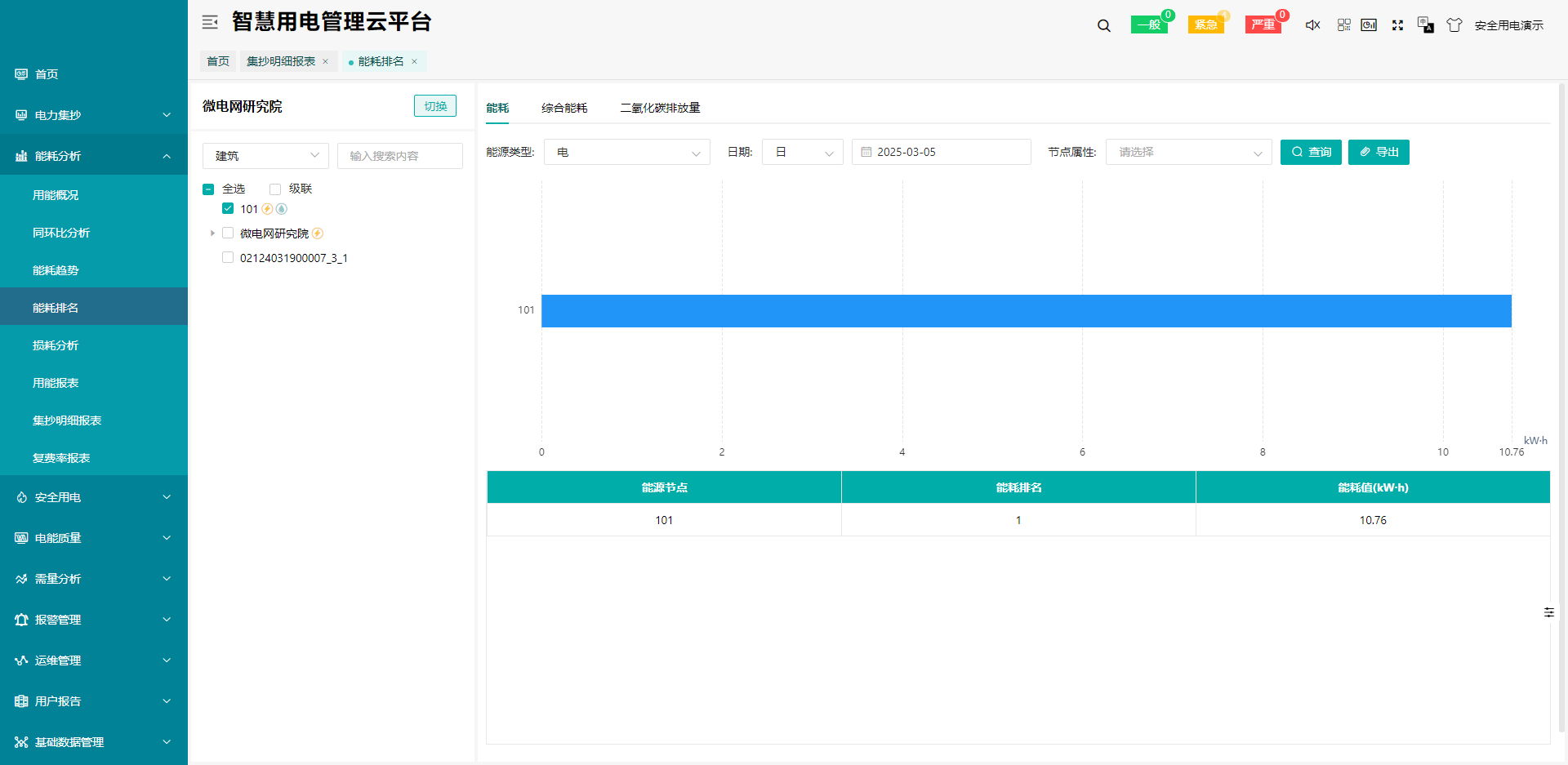
Task: Click the 导出 export button
Action: [x=1379, y=153]
